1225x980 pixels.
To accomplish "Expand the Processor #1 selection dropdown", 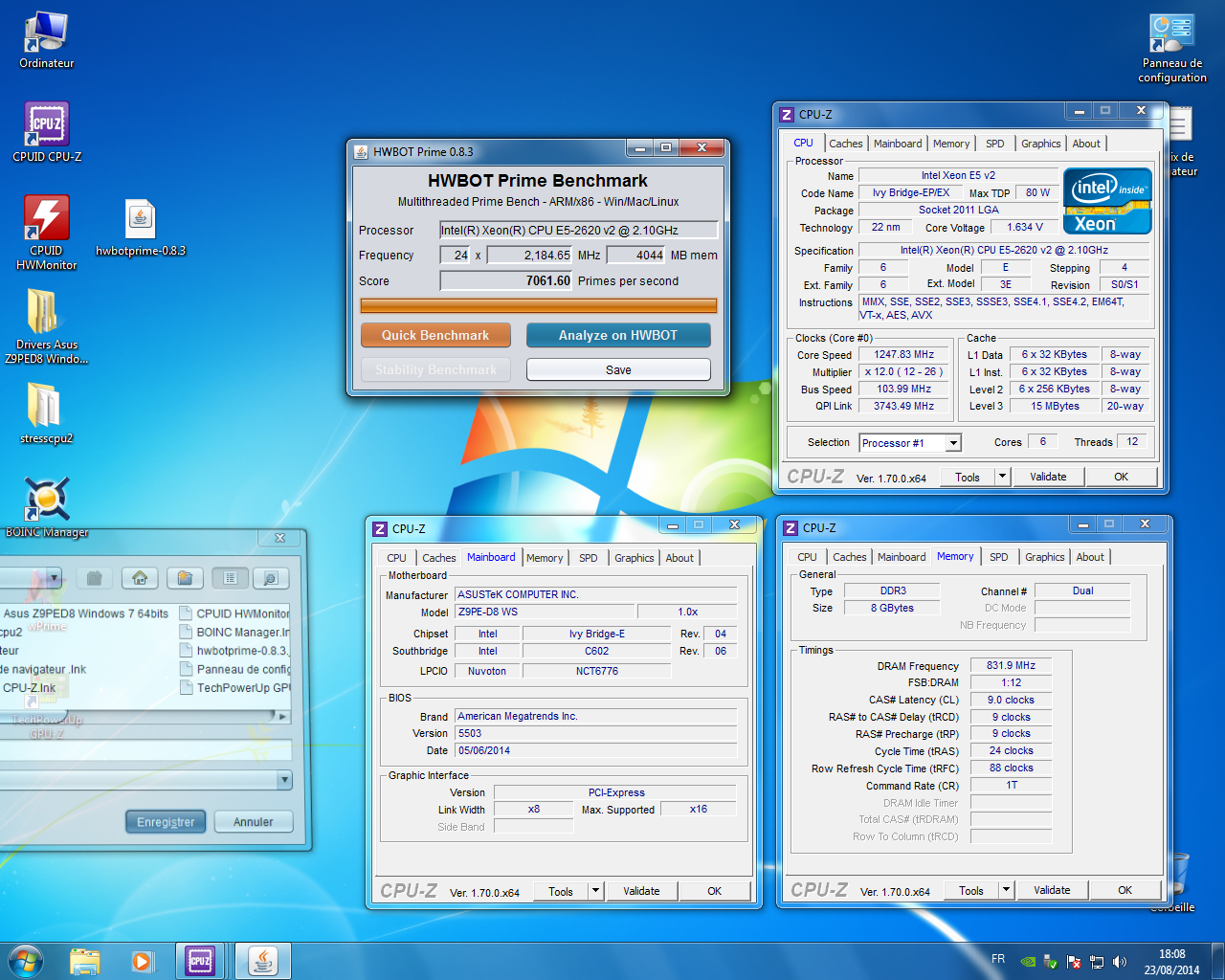I will pyautogui.click(x=953, y=443).
